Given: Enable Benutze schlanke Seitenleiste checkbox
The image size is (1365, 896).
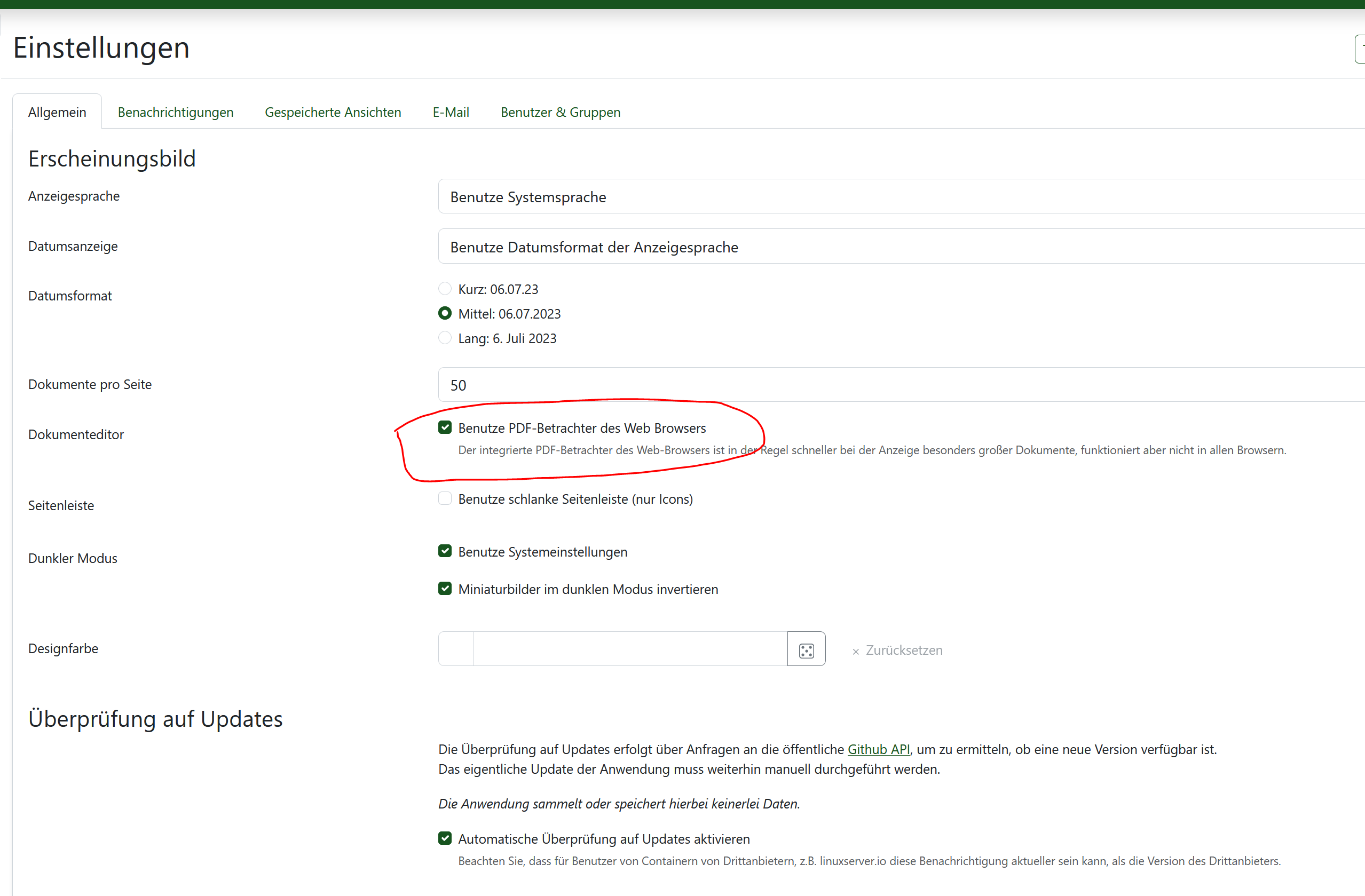Looking at the screenshot, I should pyautogui.click(x=445, y=498).
